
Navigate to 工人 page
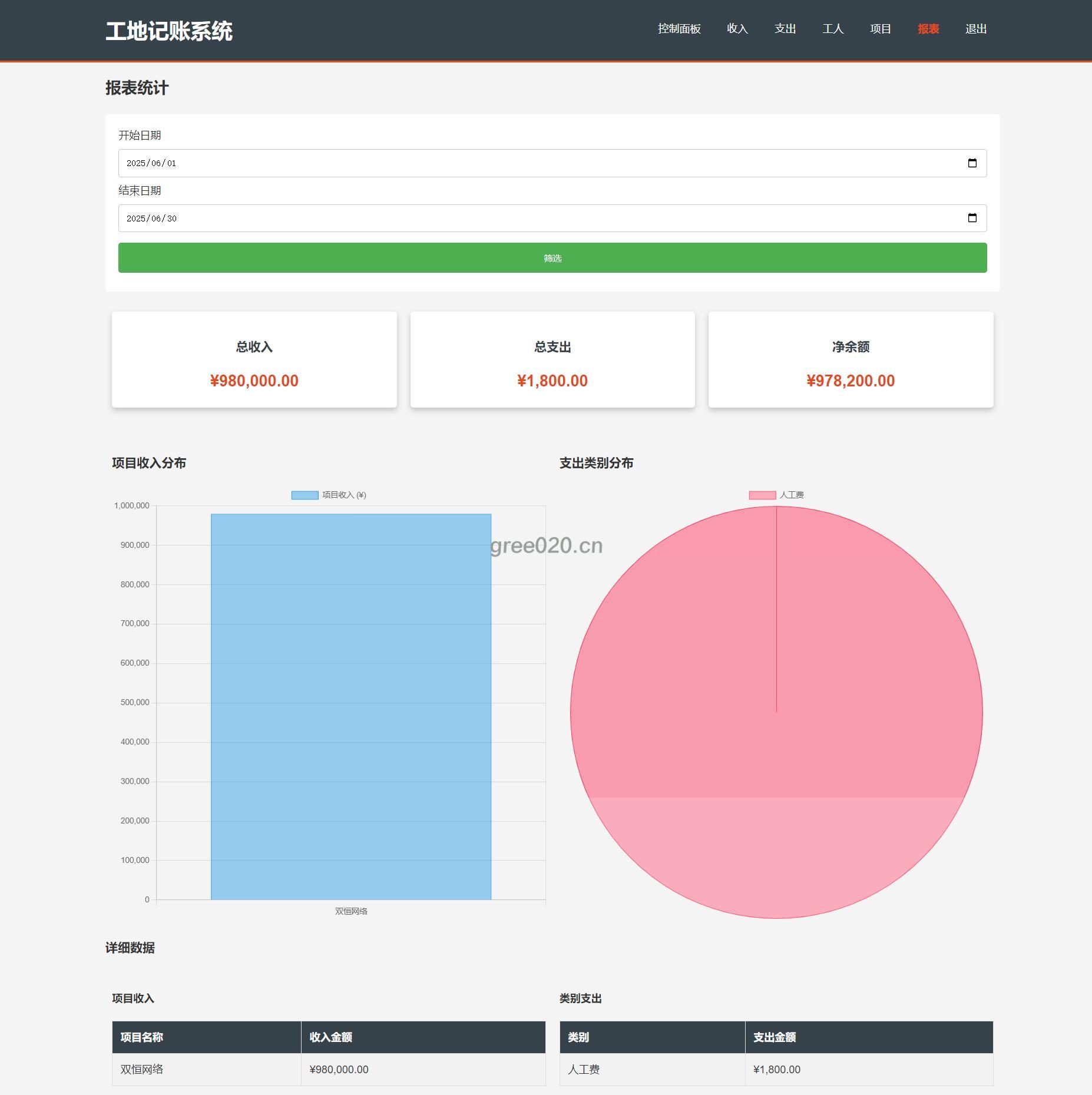tap(833, 29)
